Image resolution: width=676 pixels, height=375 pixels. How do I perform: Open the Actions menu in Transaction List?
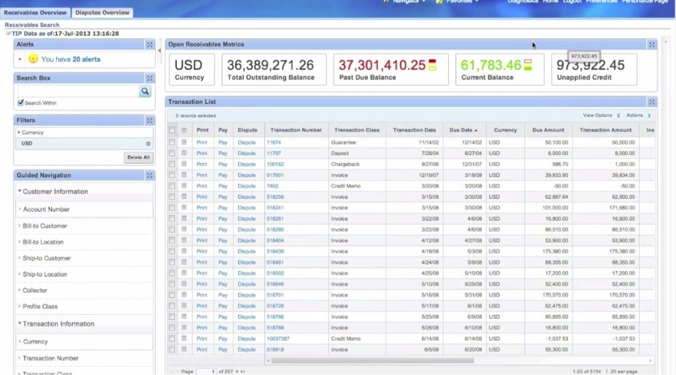638,116
